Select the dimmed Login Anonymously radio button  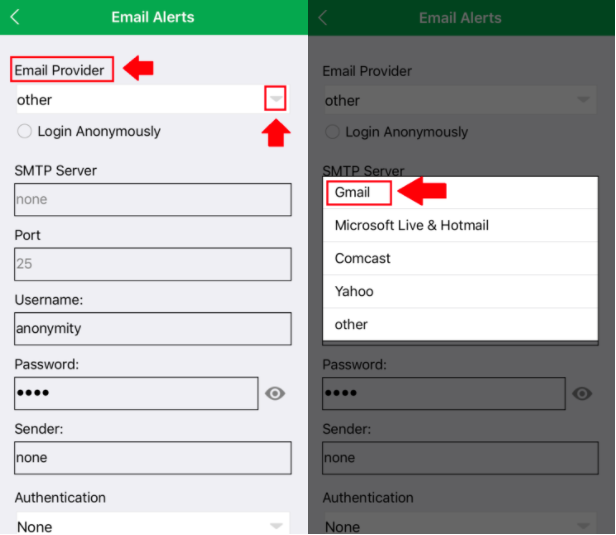tap(333, 132)
